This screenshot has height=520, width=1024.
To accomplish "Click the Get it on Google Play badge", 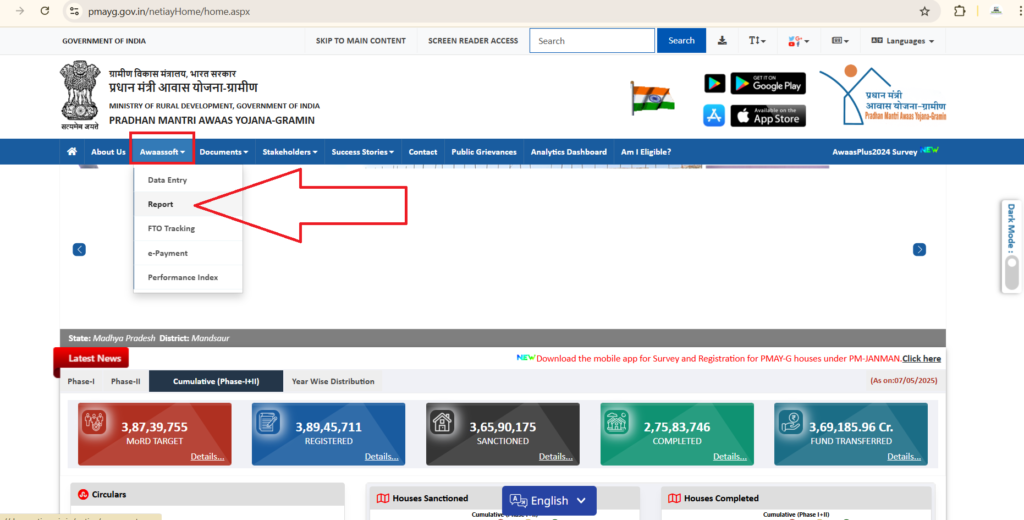I will click(x=768, y=84).
